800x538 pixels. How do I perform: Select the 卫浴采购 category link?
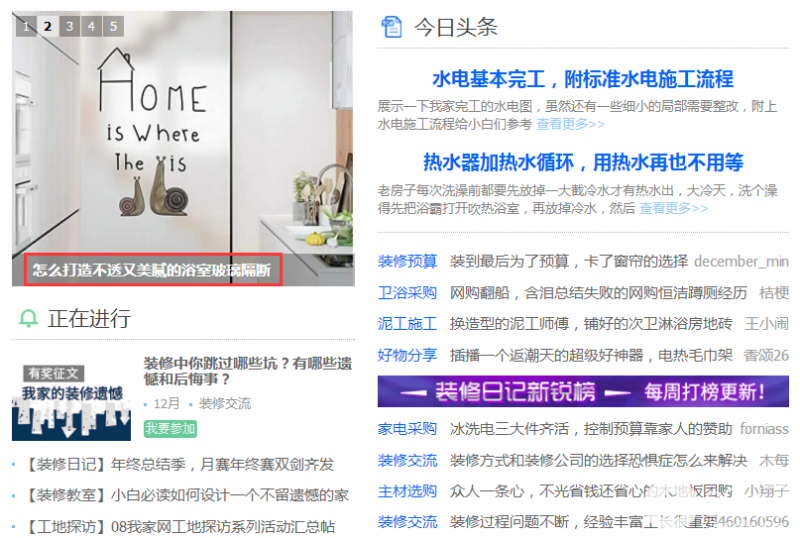point(407,292)
